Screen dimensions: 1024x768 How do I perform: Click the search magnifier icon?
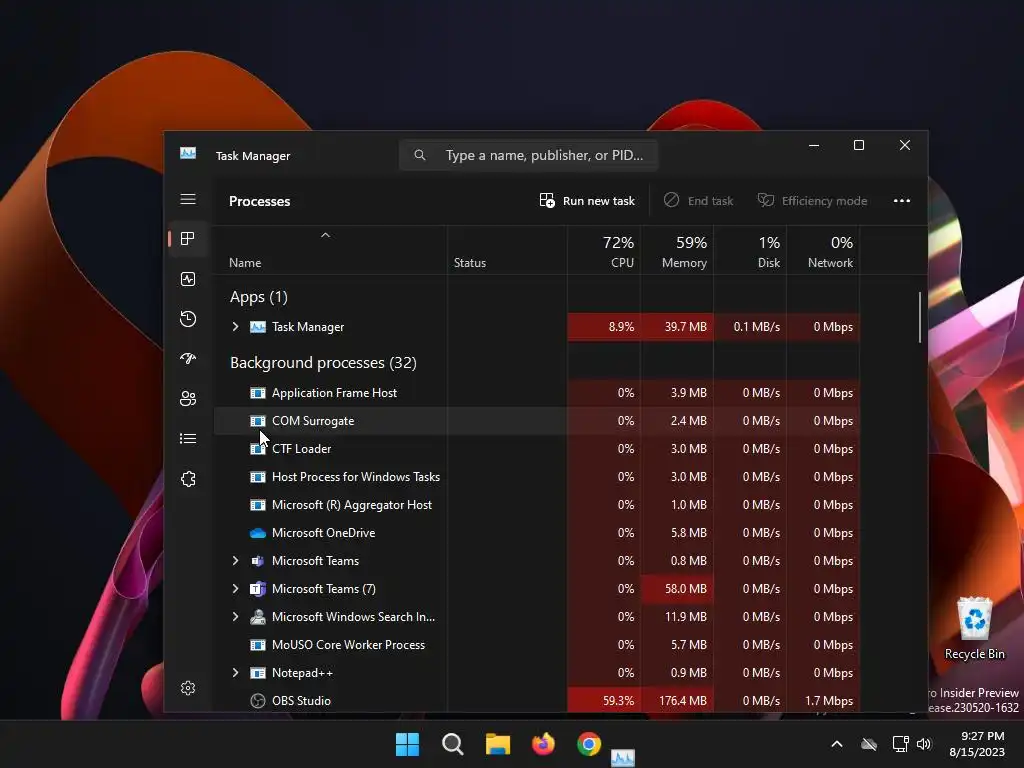[x=420, y=155]
